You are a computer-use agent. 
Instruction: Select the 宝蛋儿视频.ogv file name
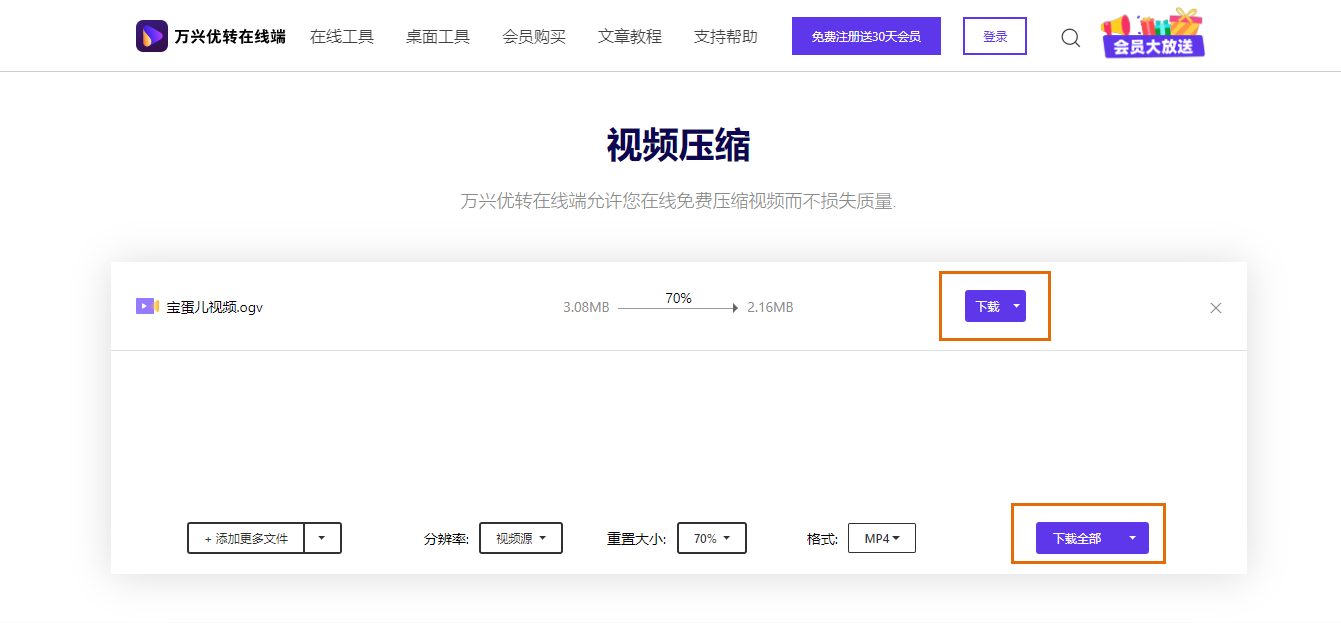[x=213, y=307]
